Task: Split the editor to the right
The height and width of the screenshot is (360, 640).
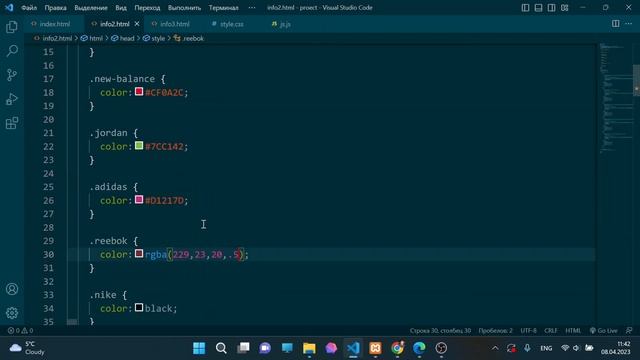Action: click(616, 24)
